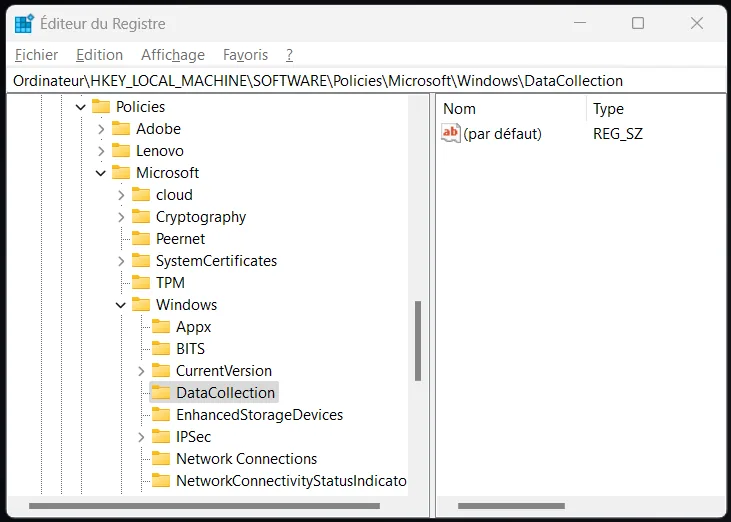Expand the Lenovo key
The width and height of the screenshot is (731, 522).
(x=101, y=151)
